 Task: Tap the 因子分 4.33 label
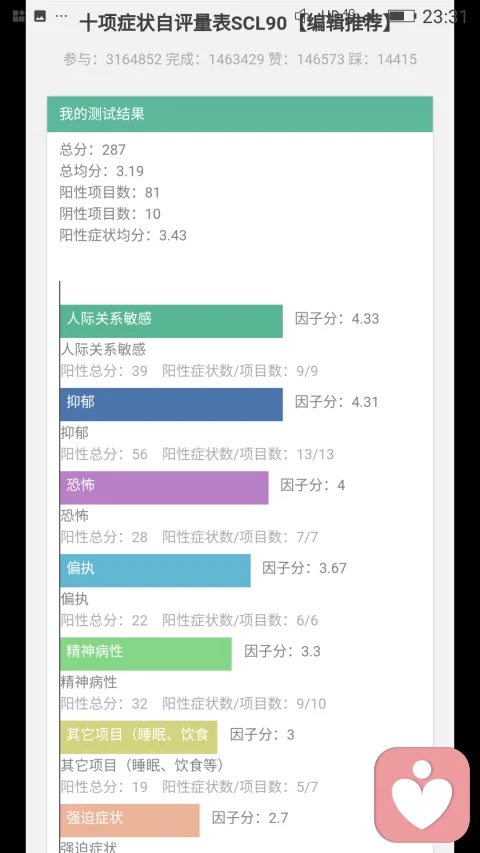(x=337, y=318)
